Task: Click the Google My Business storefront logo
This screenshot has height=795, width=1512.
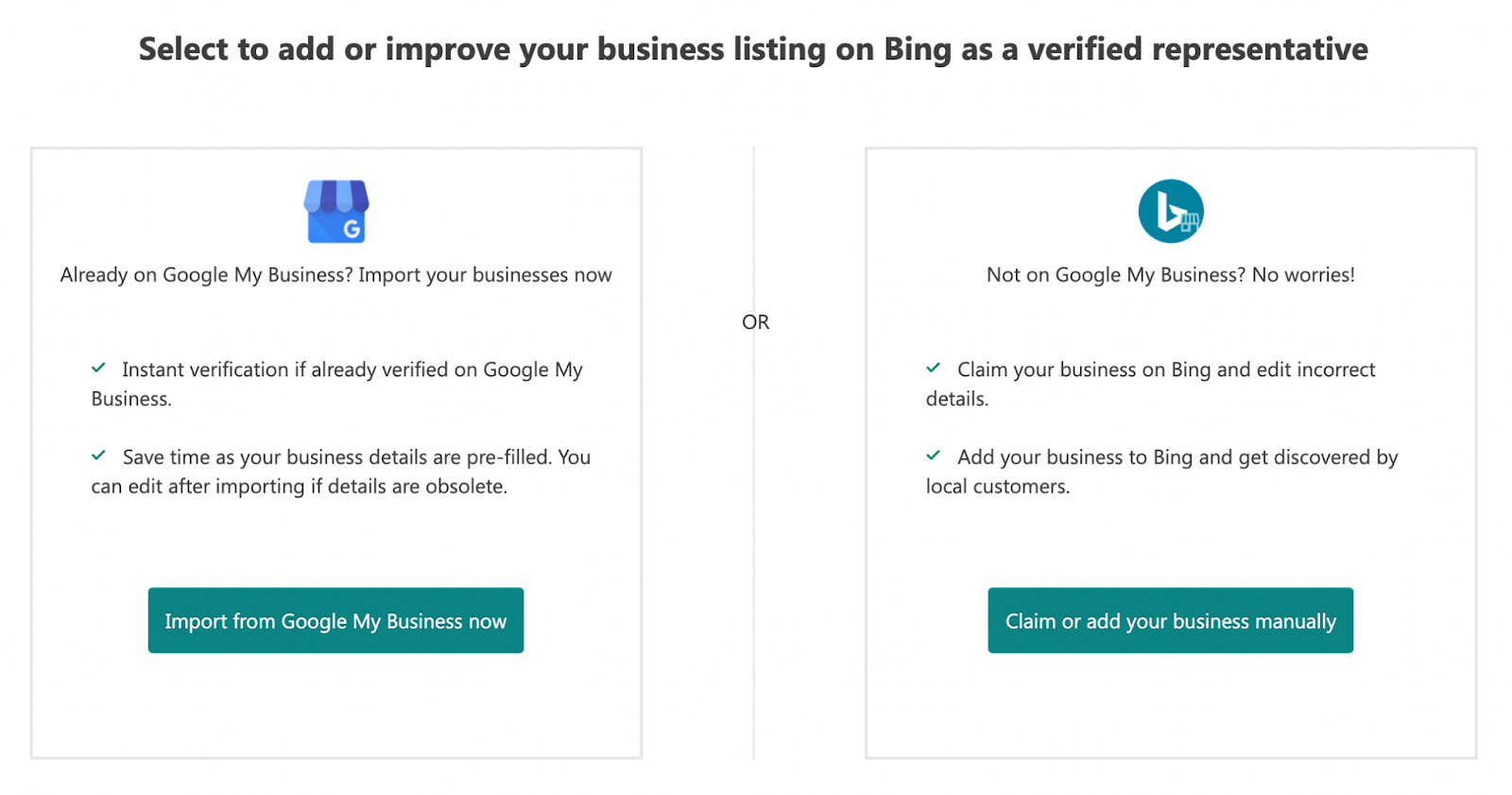Action: pos(335,210)
